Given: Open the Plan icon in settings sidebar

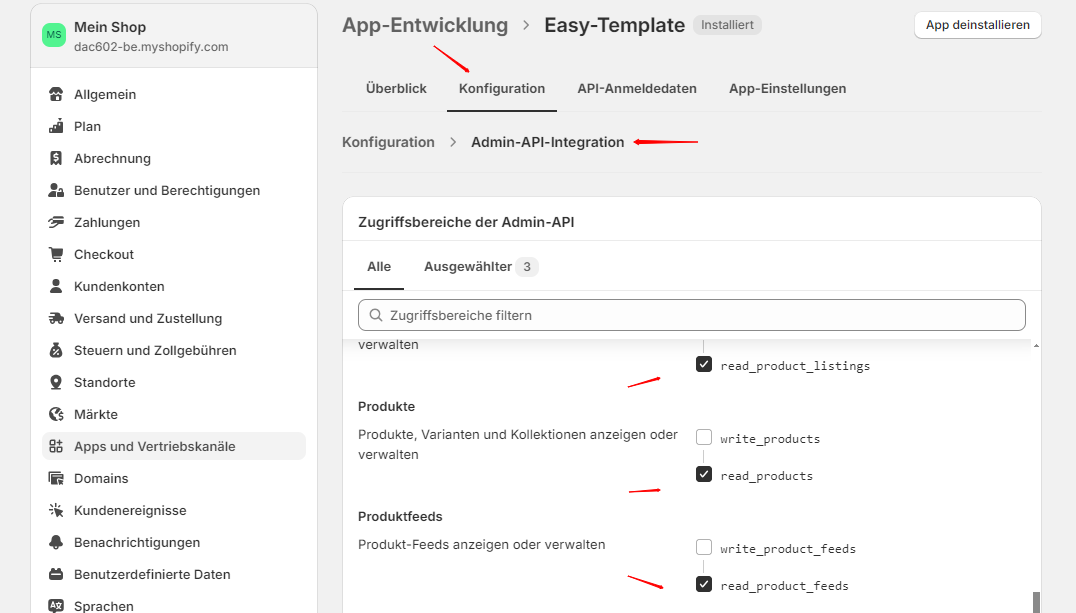Looking at the screenshot, I should (56, 127).
